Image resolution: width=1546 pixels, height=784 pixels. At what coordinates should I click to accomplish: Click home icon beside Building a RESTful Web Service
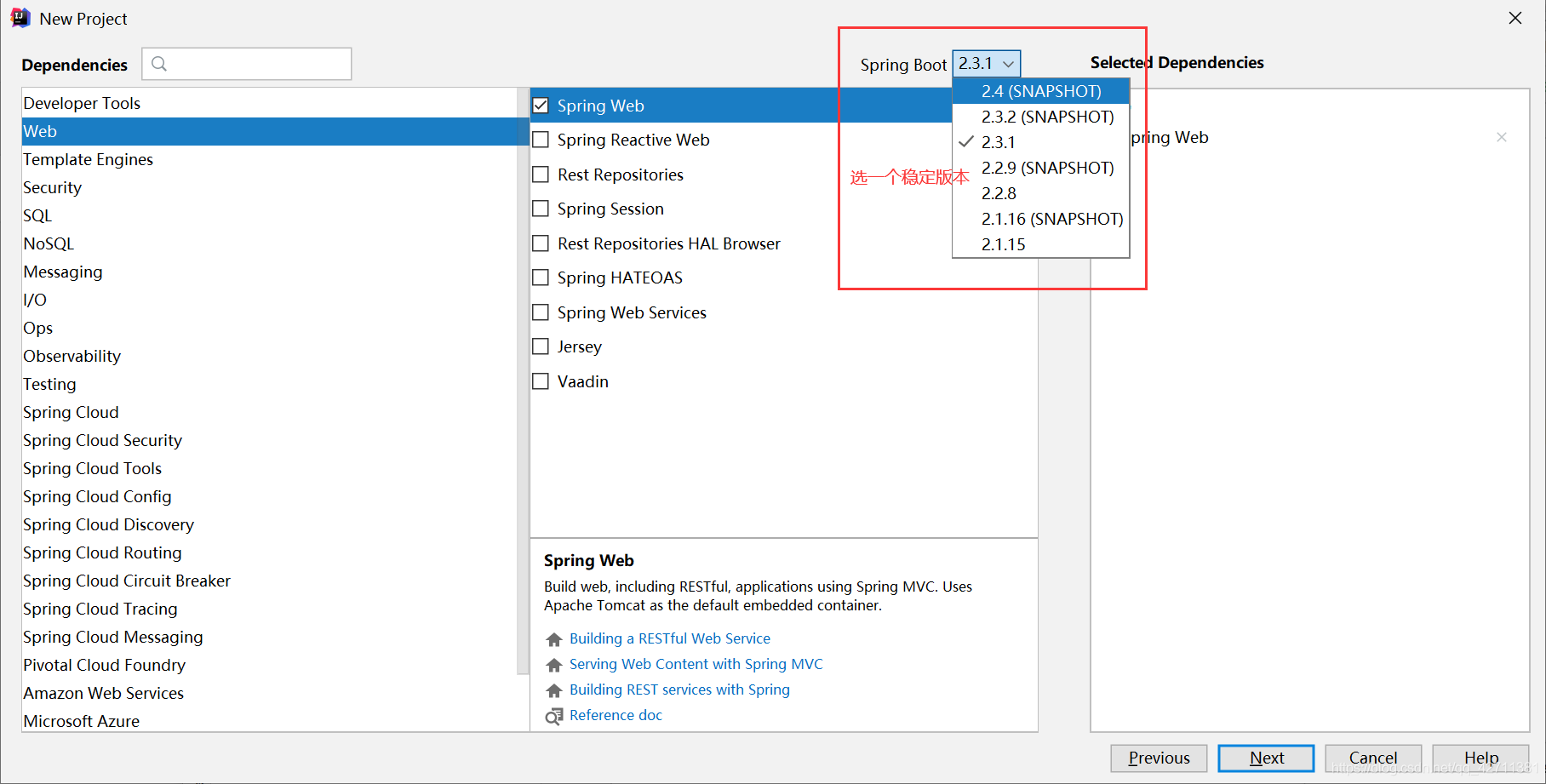click(x=554, y=639)
